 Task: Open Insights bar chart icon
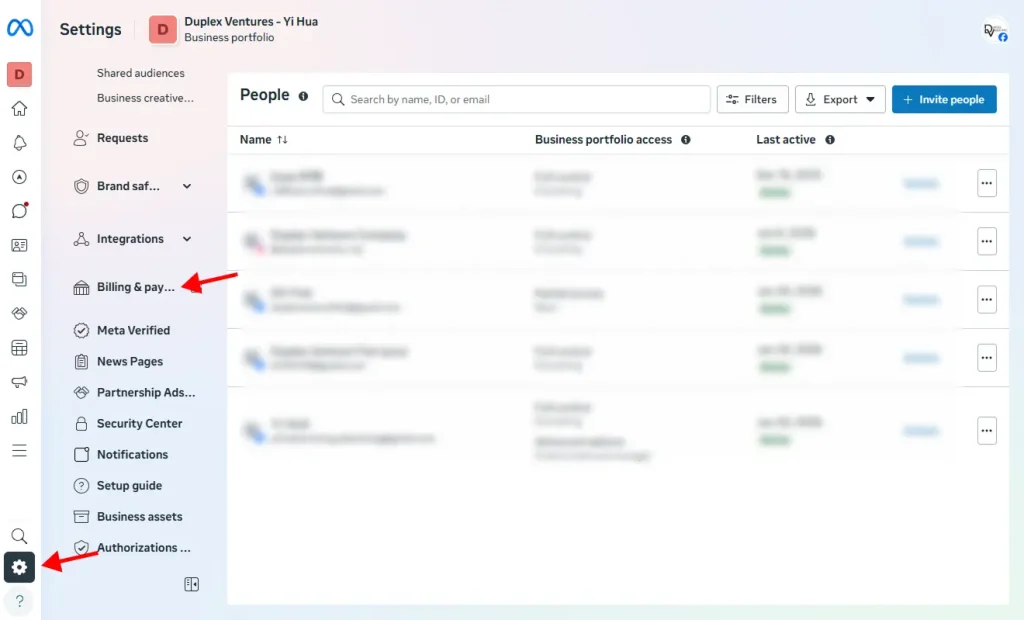(x=19, y=416)
